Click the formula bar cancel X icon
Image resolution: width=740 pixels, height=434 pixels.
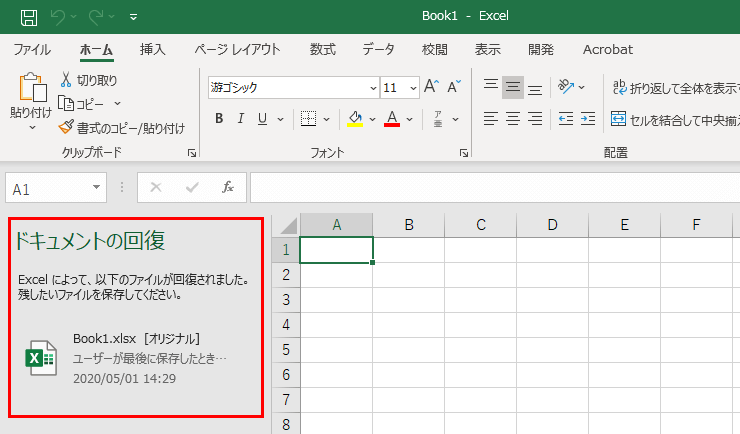pos(156,188)
